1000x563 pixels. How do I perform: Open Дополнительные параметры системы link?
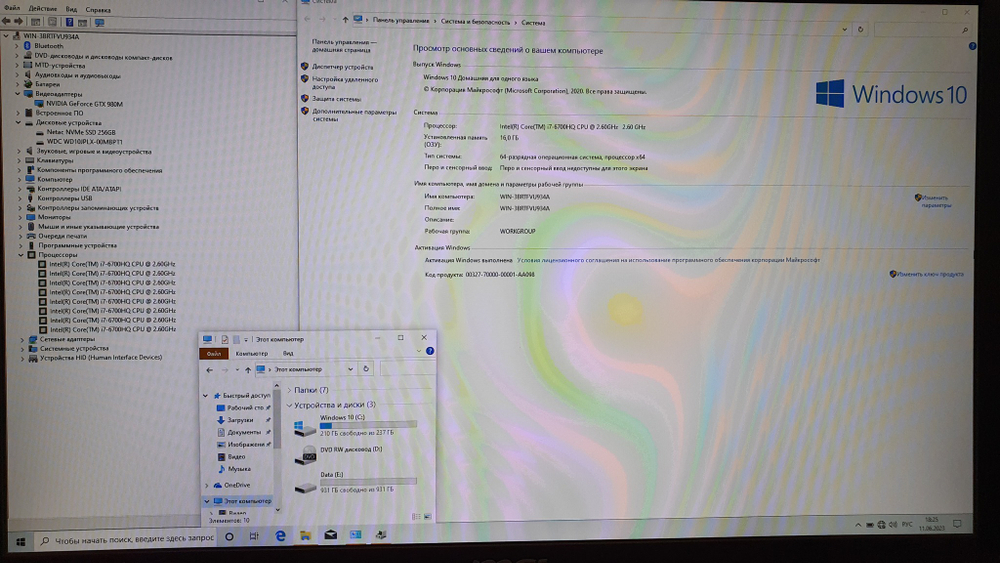pos(354,115)
